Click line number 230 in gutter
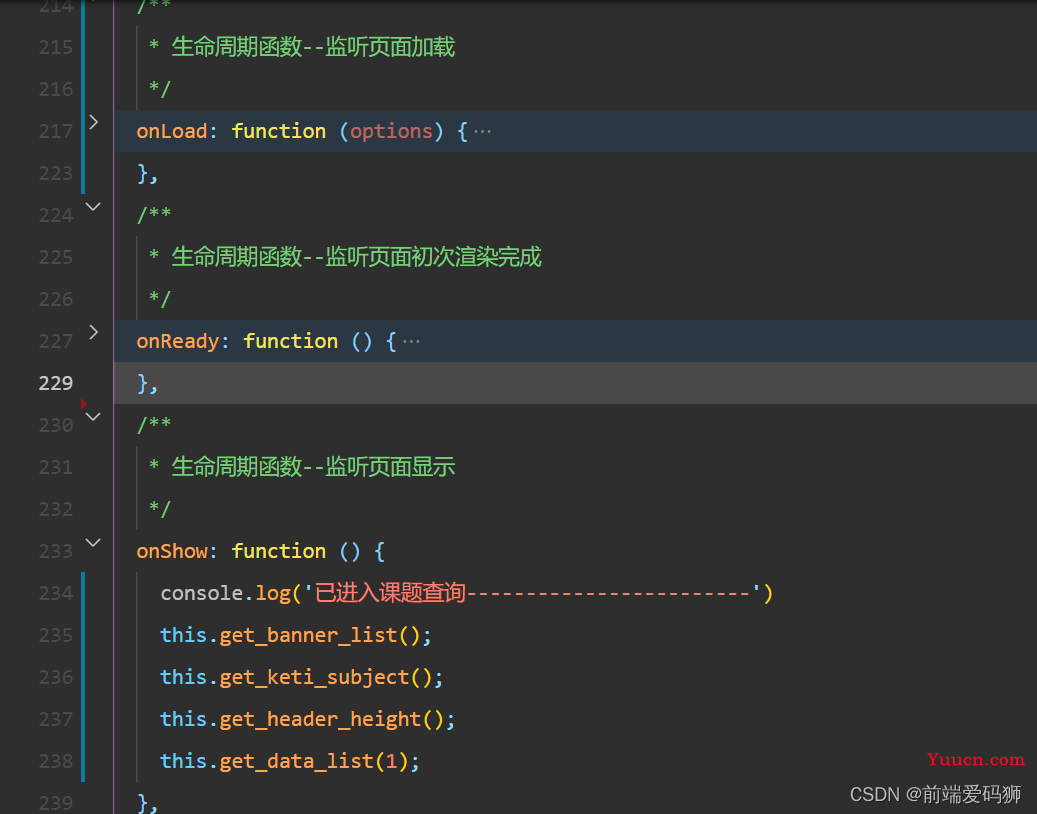The image size is (1037, 814). click(56, 425)
